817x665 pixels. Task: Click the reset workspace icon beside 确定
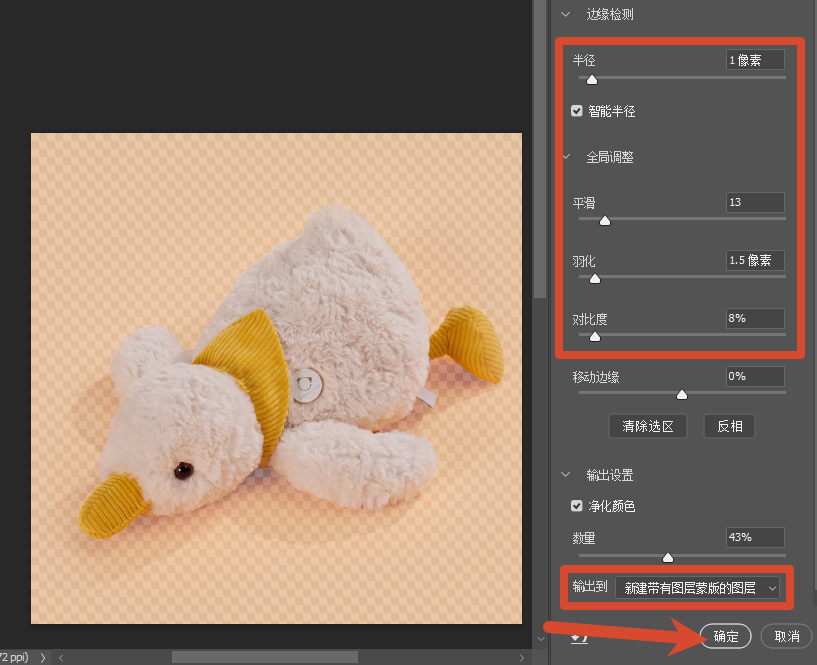click(579, 638)
